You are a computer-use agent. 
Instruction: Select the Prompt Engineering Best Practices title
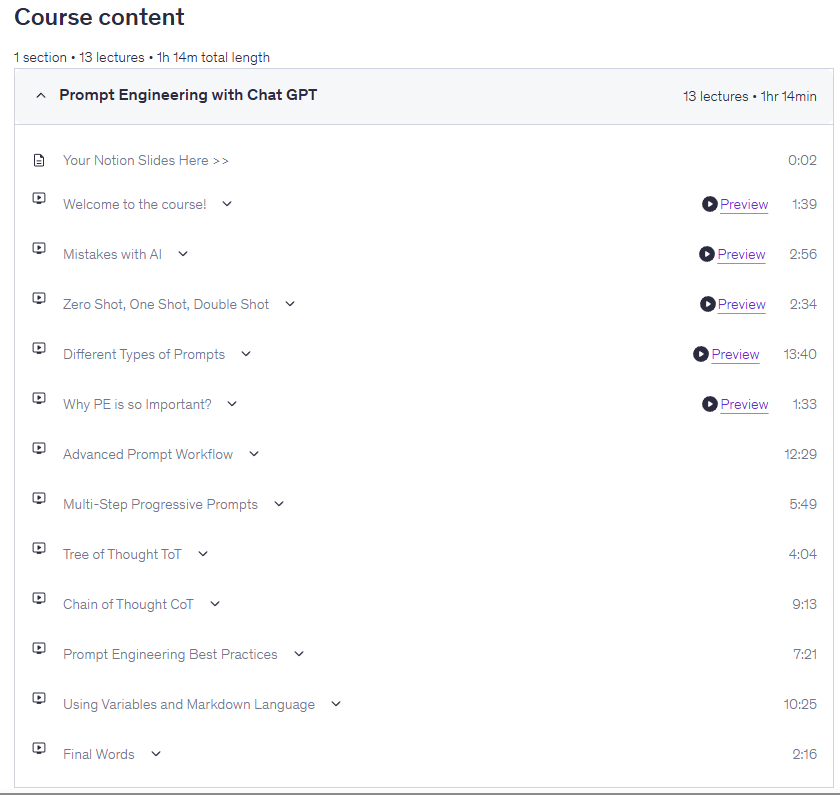click(x=170, y=654)
